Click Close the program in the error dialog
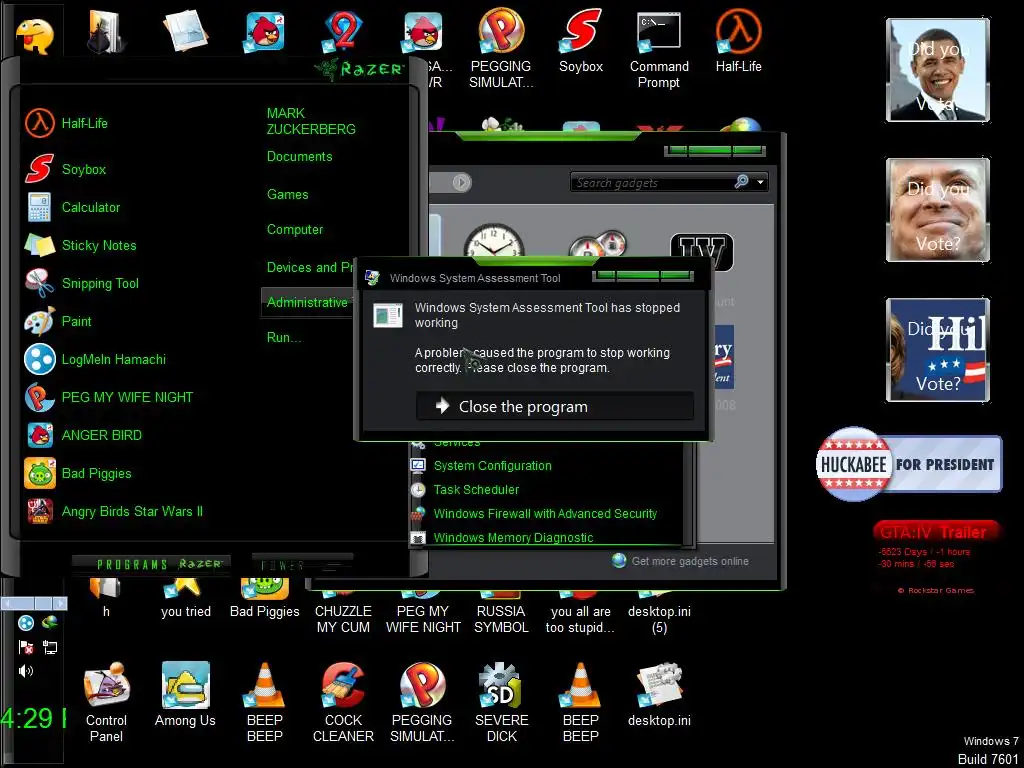The width and height of the screenshot is (1024, 768). tap(555, 406)
